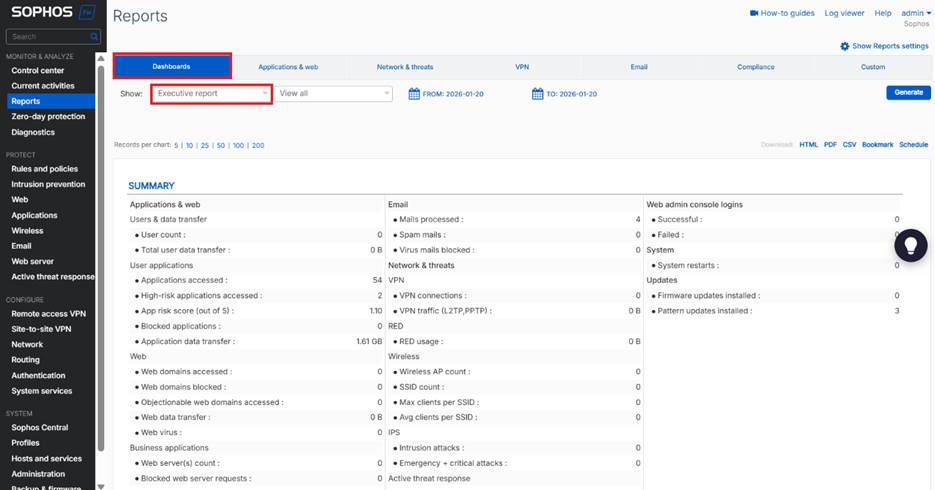The height and width of the screenshot is (490, 935).
Task: Switch to the Compliance tab
Action: [x=756, y=67]
